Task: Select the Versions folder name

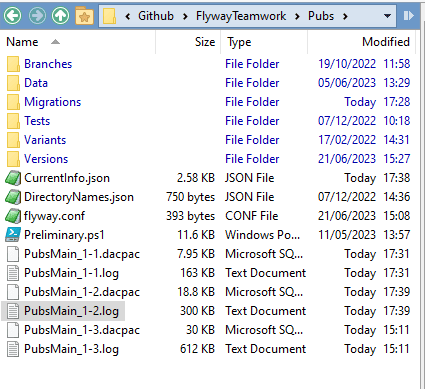Action: point(46,159)
